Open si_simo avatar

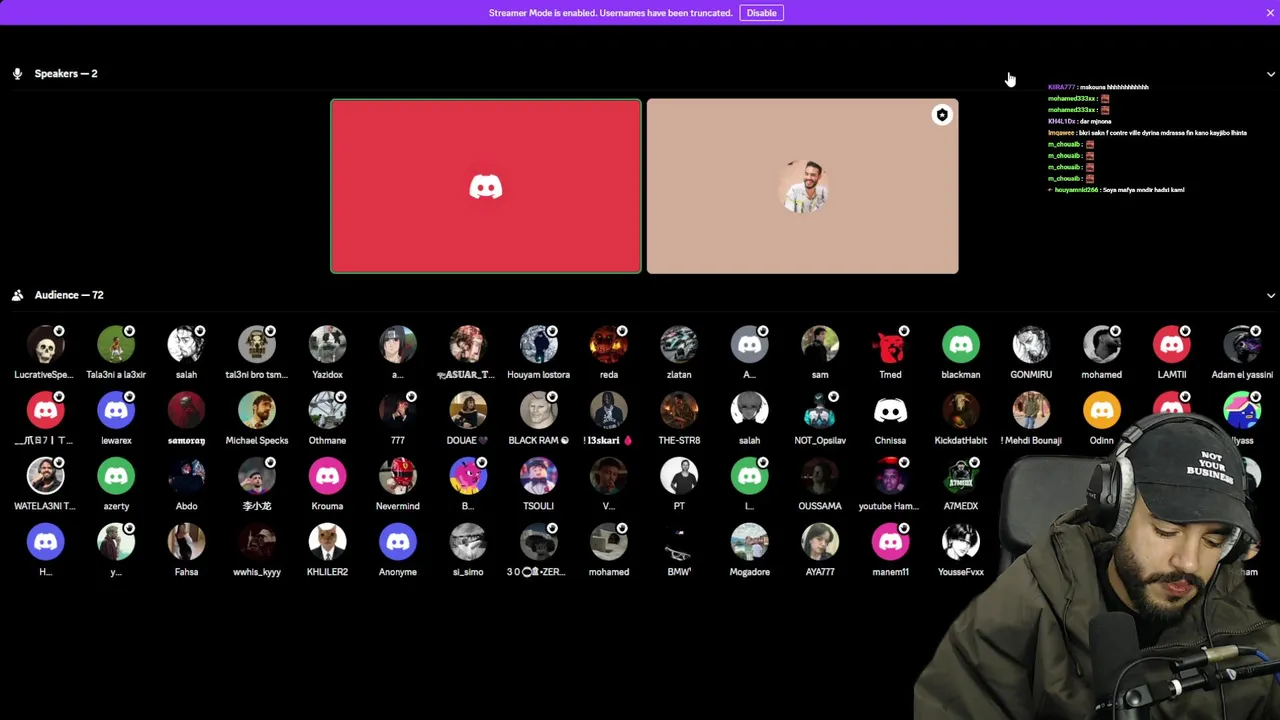pos(468,543)
